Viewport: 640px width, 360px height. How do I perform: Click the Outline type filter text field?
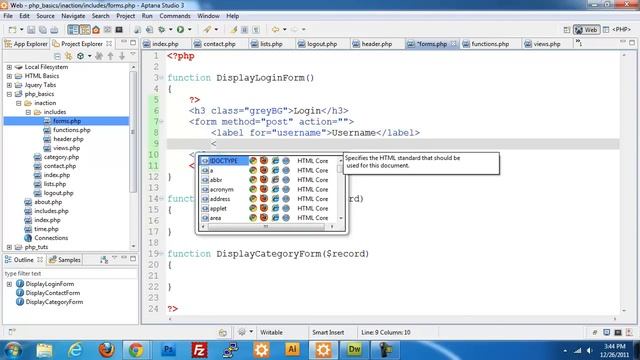(70, 273)
